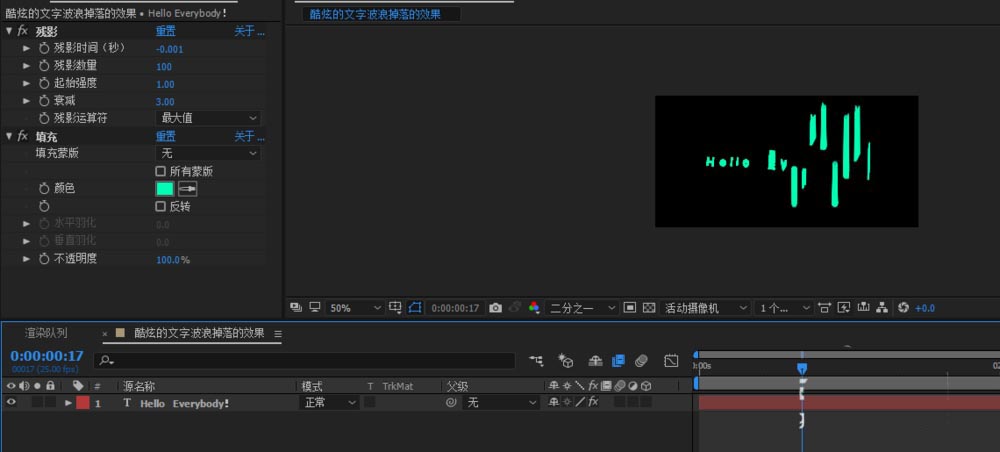Click the parent pick whip spiral icon

[451, 403]
